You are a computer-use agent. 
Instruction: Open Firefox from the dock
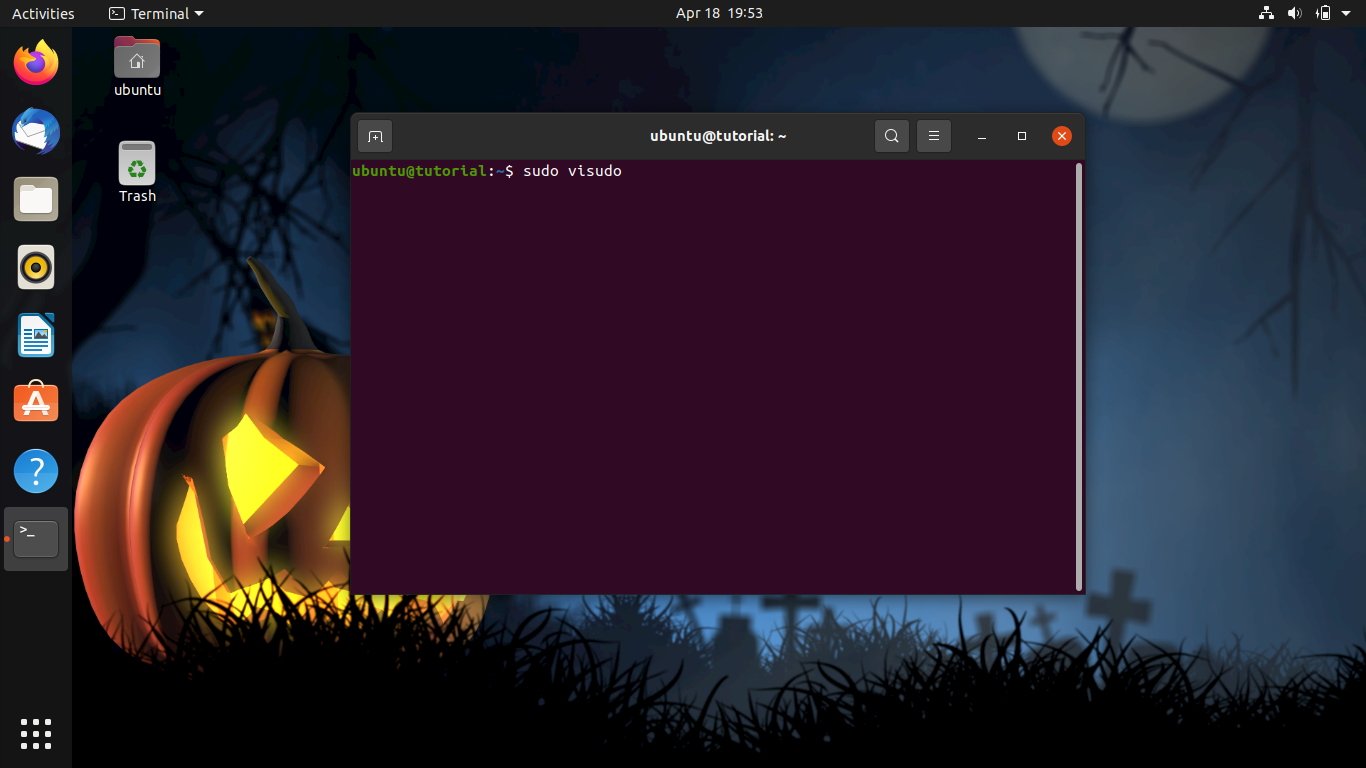(35, 62)
